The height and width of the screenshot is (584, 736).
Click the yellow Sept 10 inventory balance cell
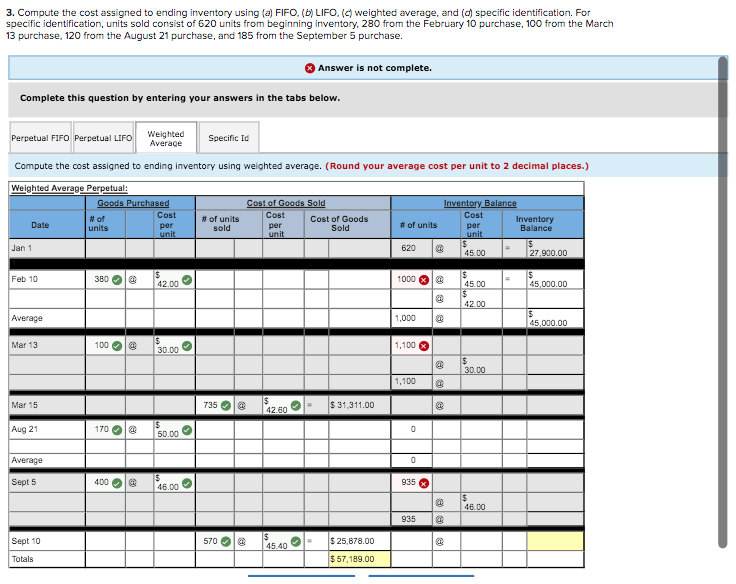click(x=555, y=541)
